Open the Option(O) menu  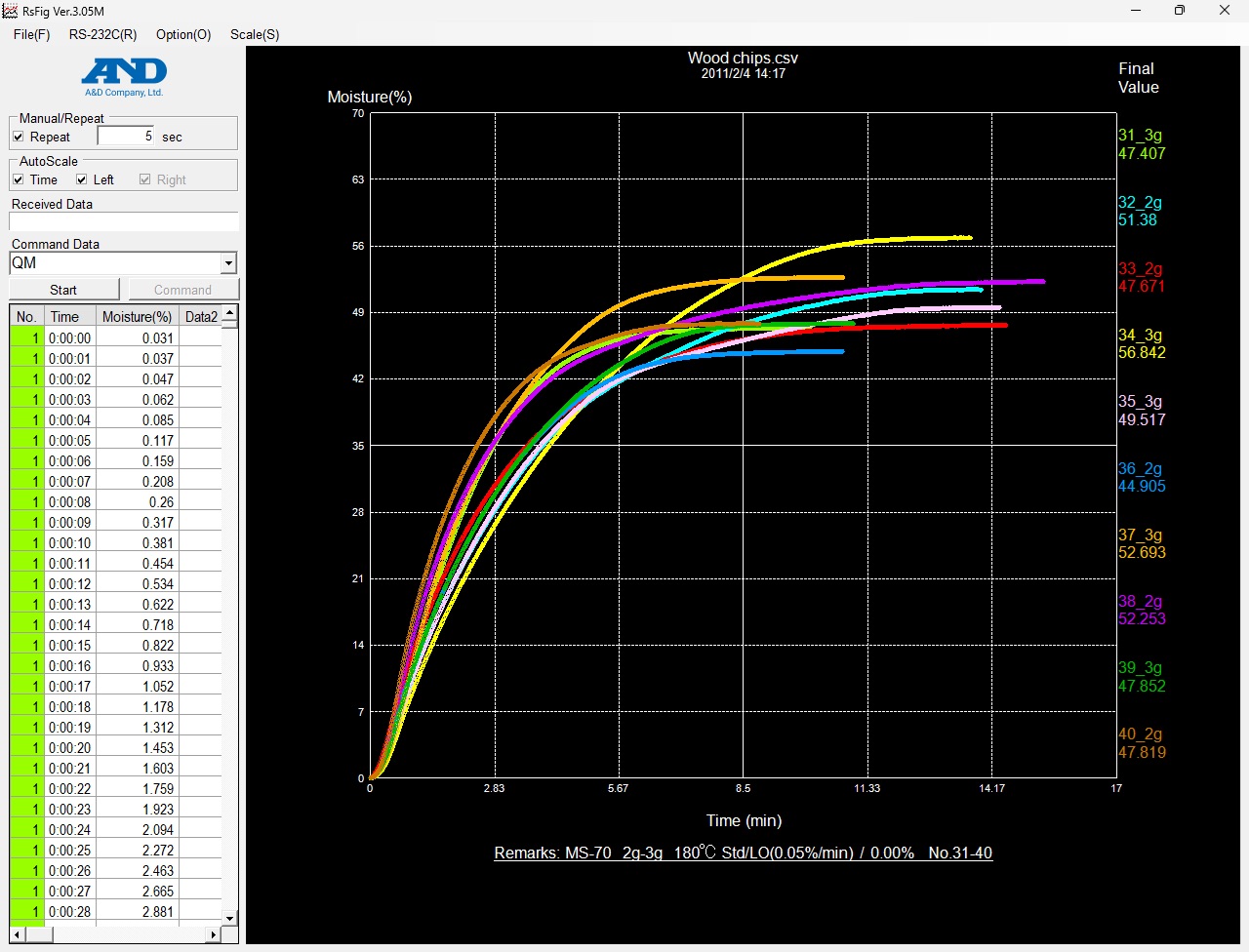(x=183, y=34)
